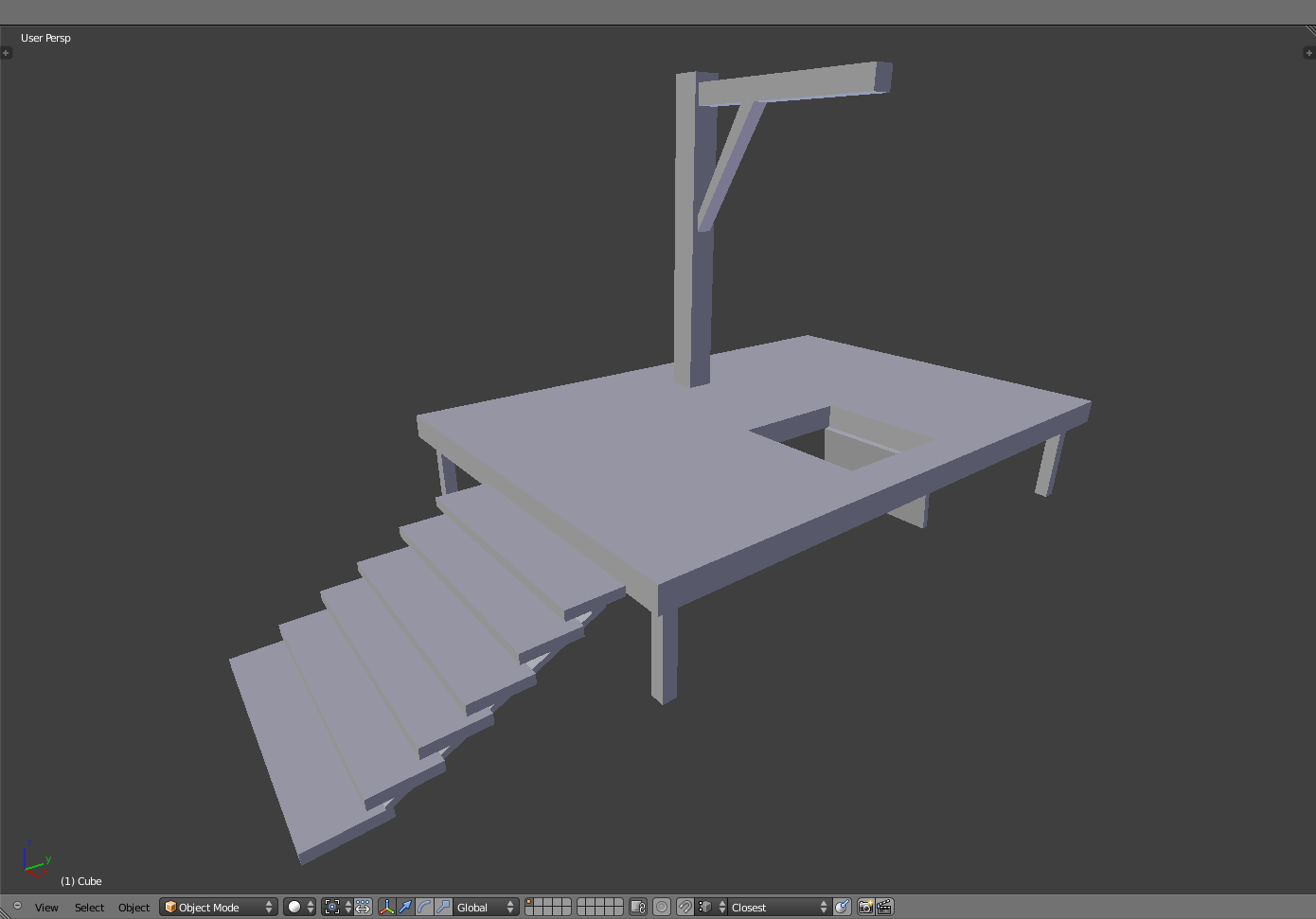Click the trapdoor opening in the platform
1316x919 pixels.
[x=839, y=438]
